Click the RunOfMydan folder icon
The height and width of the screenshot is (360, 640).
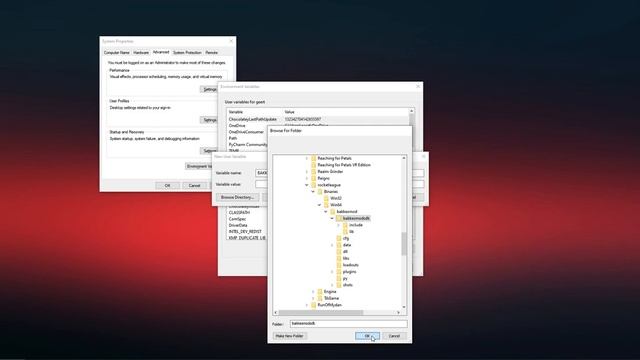314,305
